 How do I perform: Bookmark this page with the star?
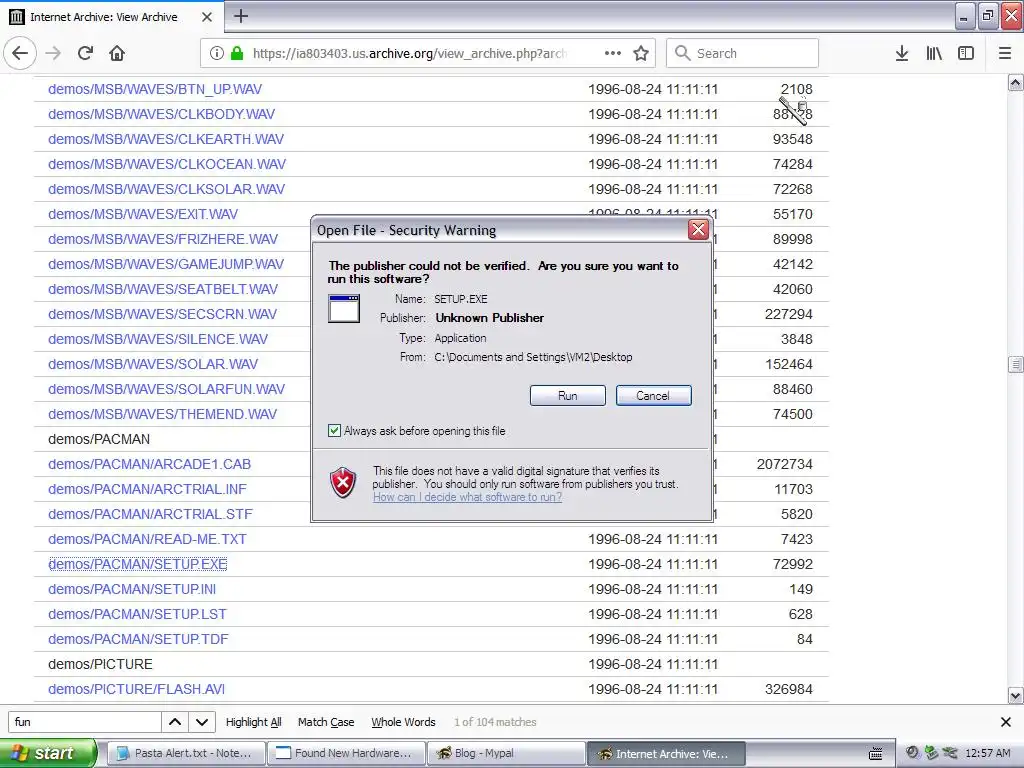point(641,54)
